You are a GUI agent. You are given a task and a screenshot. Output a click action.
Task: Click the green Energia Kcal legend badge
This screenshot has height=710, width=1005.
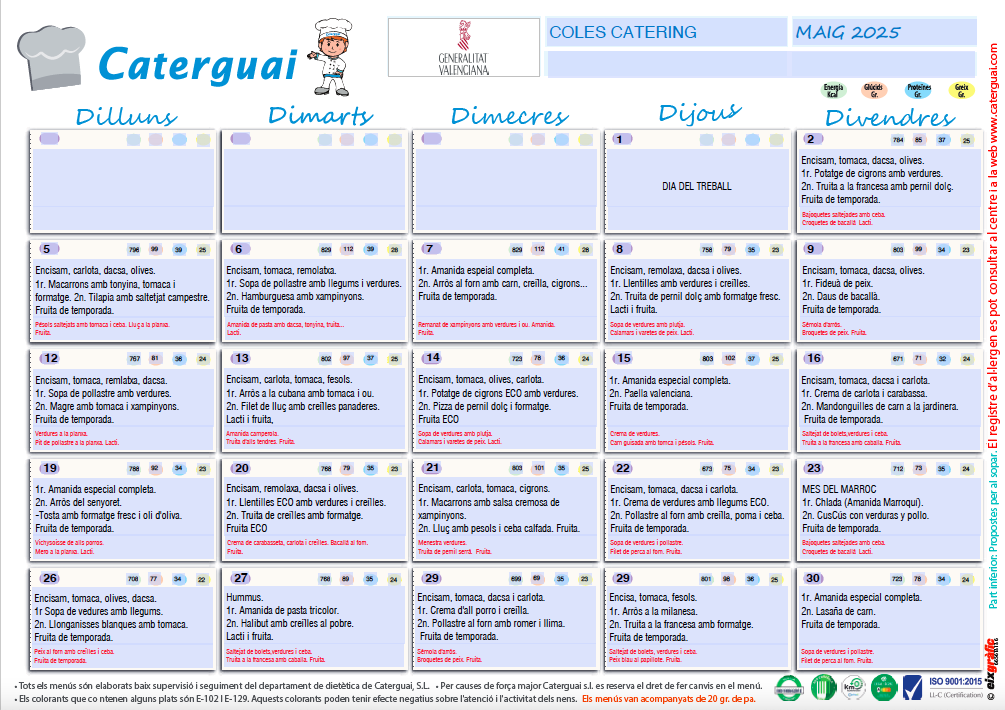[832, 91]
